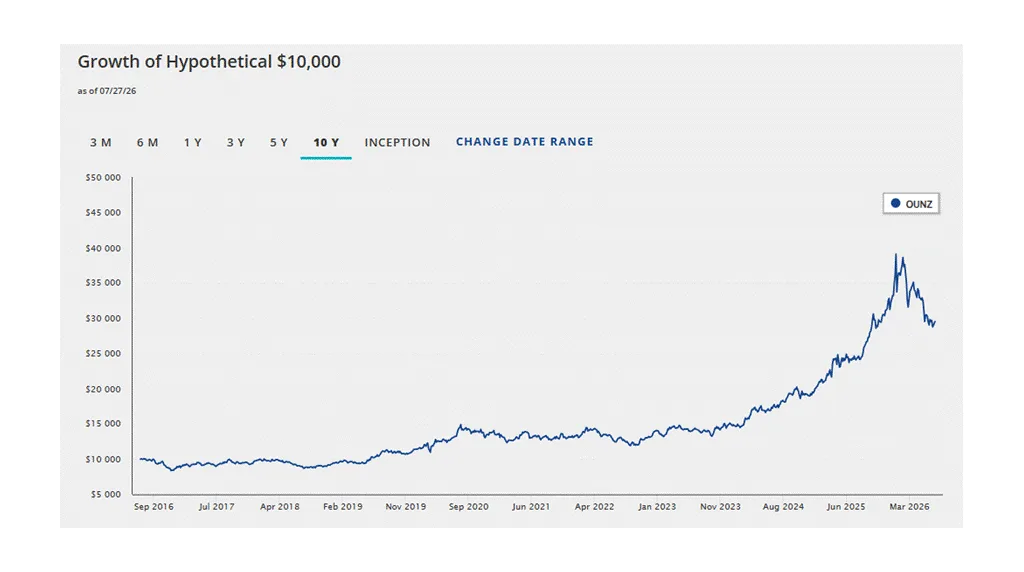1024x572 pixels.
Task: Click the Feb 2019 x-axis label
Action: click(342, 507)
